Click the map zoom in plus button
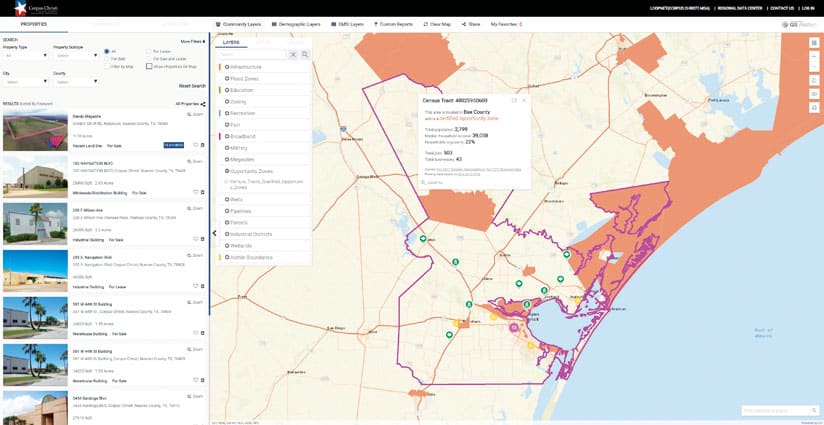This screenshot has height=425, width=824. pyautogui.click(x=814, y=58)
